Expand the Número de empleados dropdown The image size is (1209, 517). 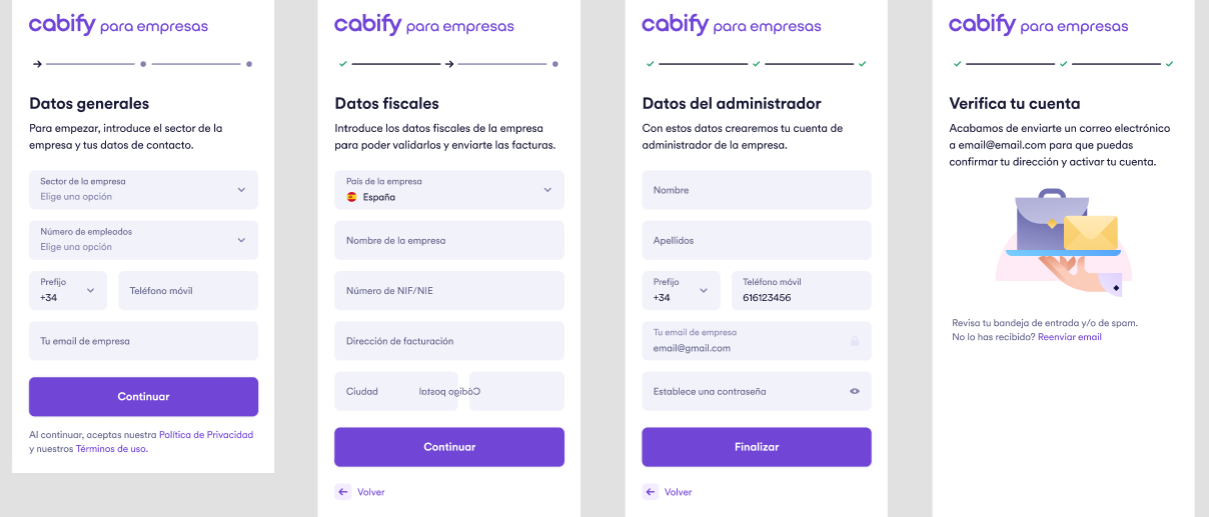coord(143,239)
